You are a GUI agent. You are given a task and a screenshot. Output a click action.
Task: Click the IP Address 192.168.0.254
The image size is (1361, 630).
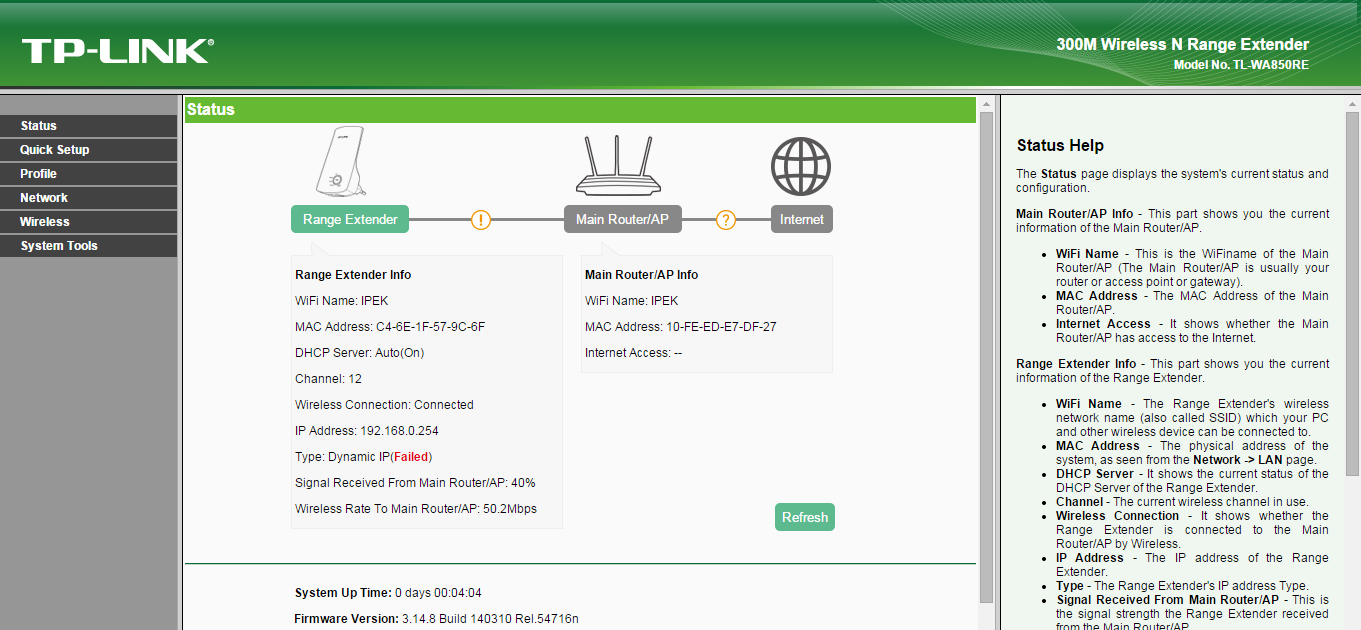point(367,431)
